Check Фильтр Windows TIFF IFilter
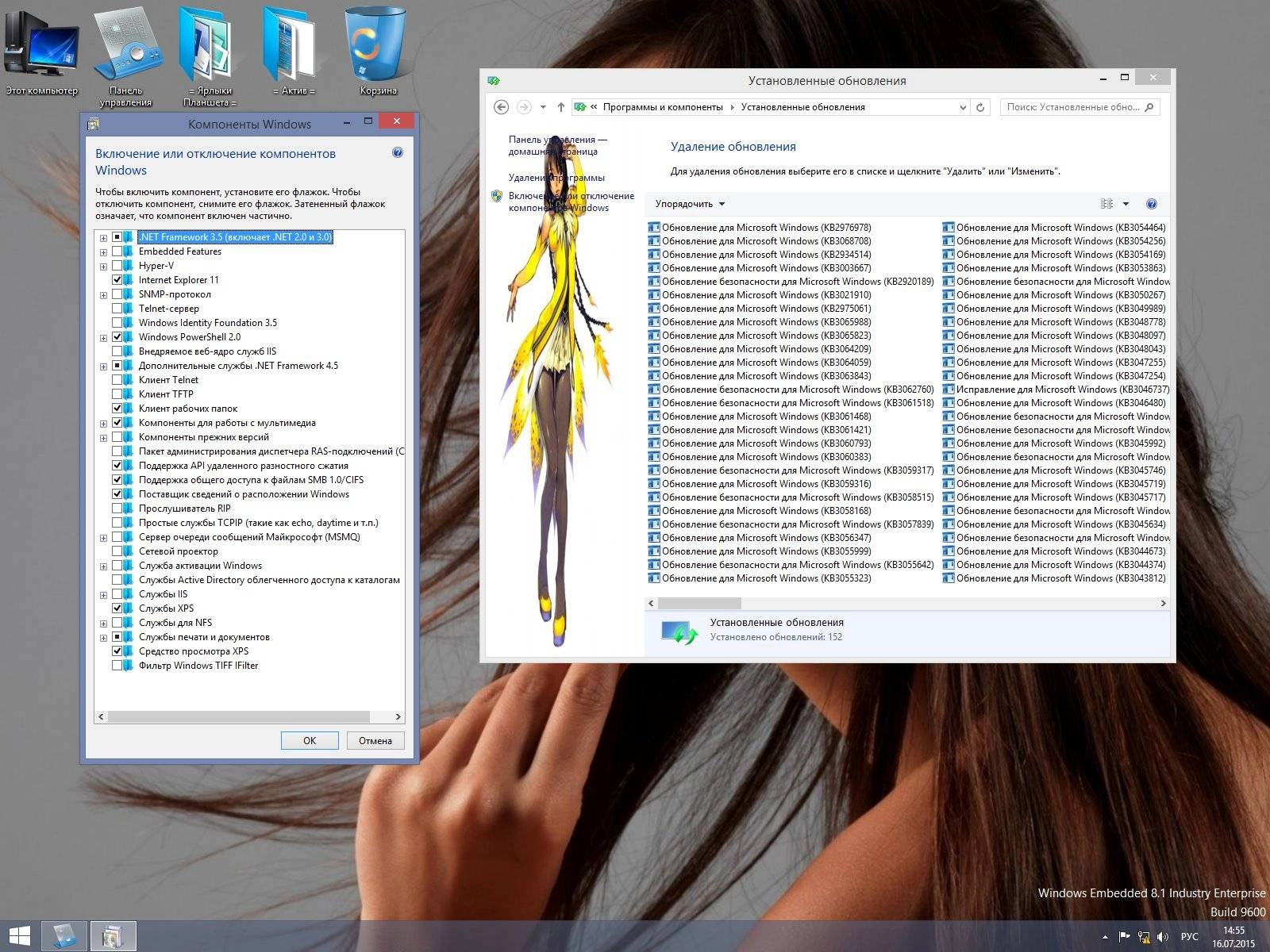Viewport: 1270px width, 952px height. point(117,666)
